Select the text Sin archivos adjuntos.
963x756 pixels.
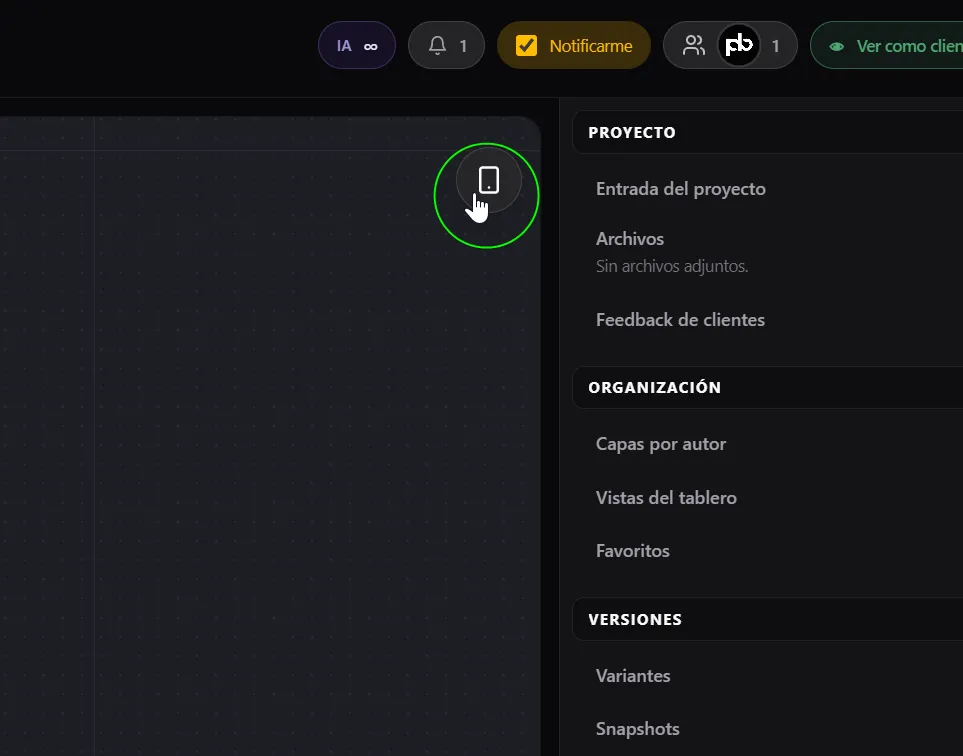(672, 266)
